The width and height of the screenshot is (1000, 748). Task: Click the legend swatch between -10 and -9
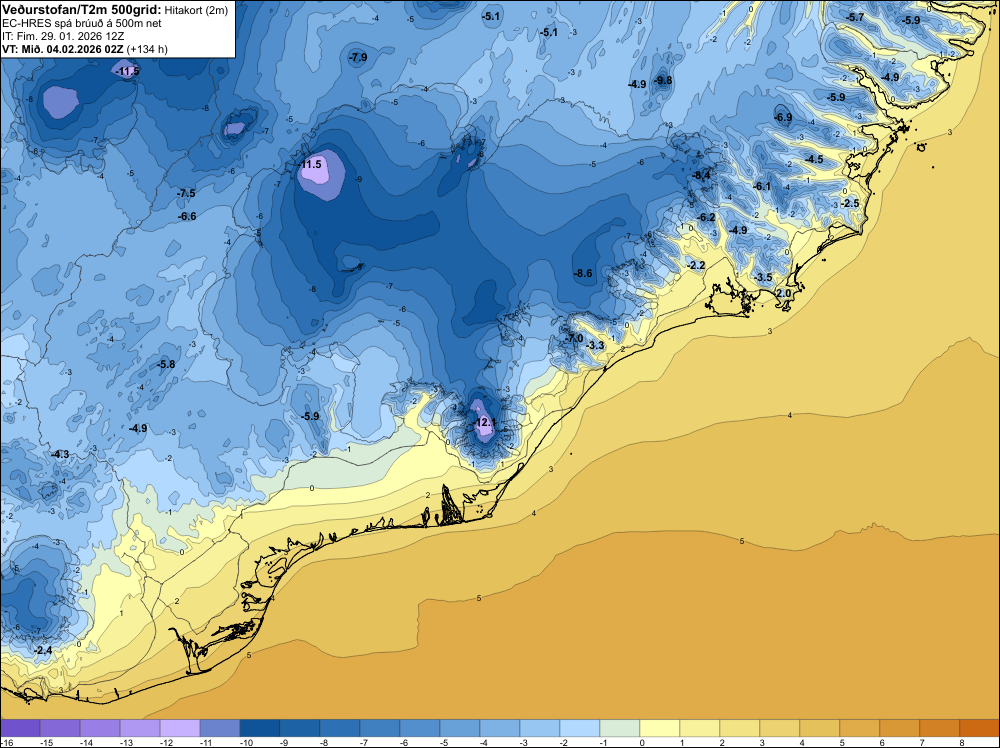[x=260, y=728]
